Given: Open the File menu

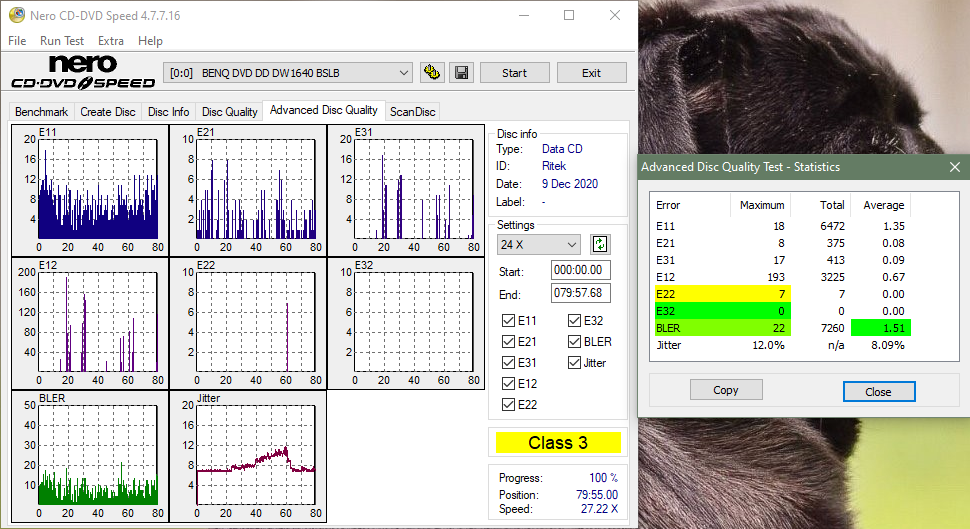Looking at the screenshot, I should click(x=17, y=41).
